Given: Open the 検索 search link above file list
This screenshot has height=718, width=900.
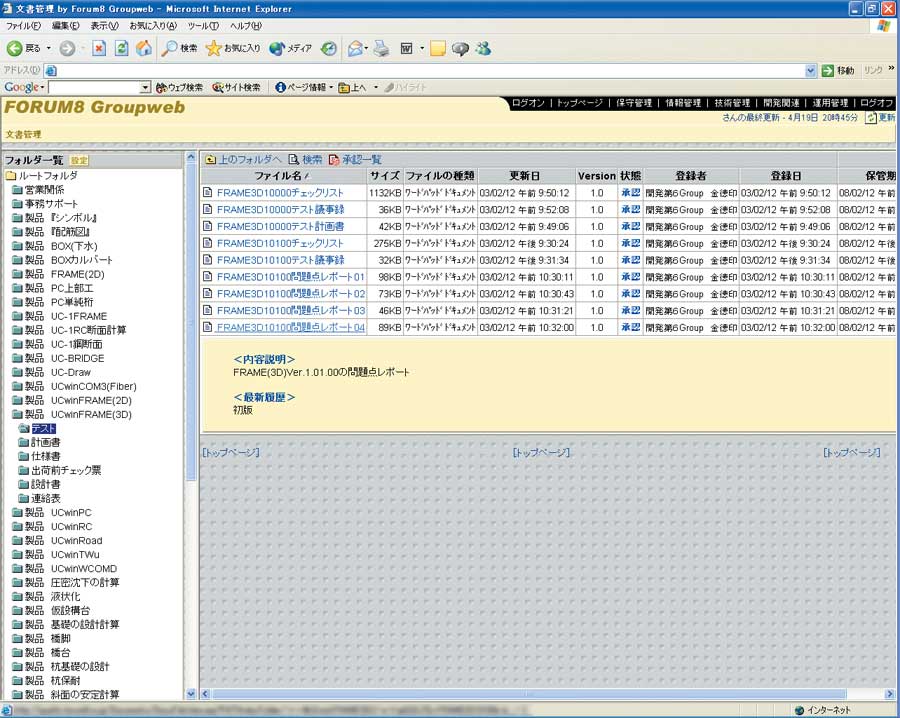Looking at the screenshot, I should (x=305, y=159).
